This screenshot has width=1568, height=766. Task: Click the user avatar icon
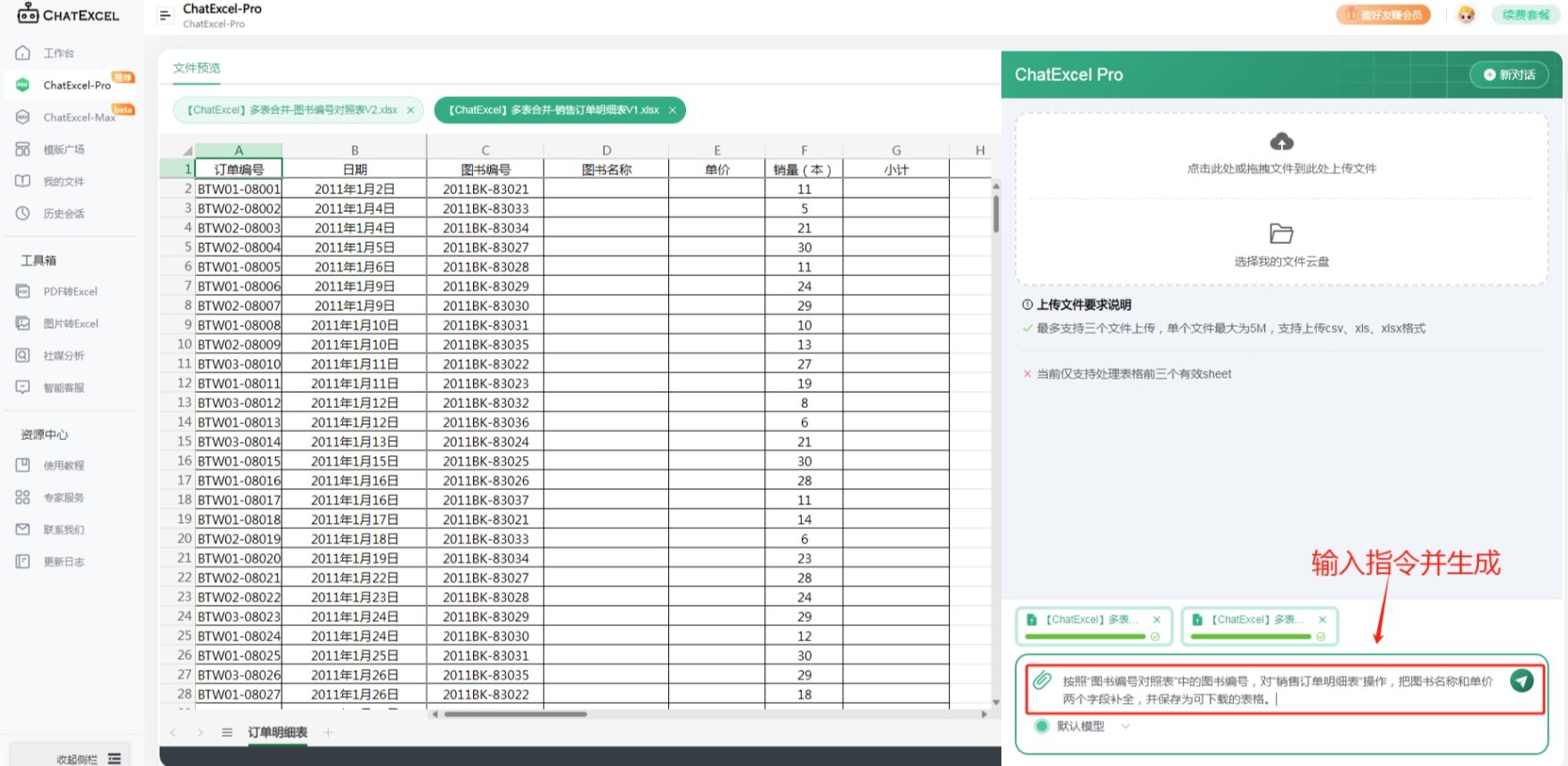(1466, 15)
